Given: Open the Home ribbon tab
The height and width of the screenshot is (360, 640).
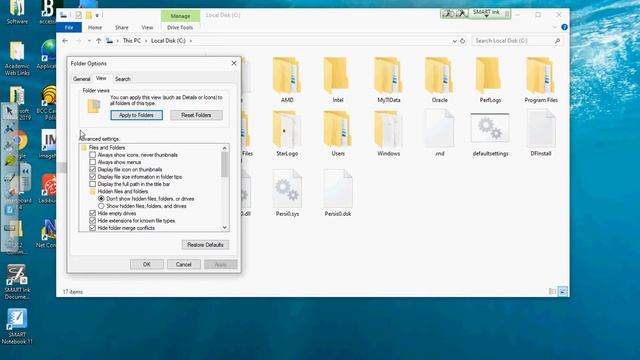Looking at the screenshot, I should coord(95,27).
